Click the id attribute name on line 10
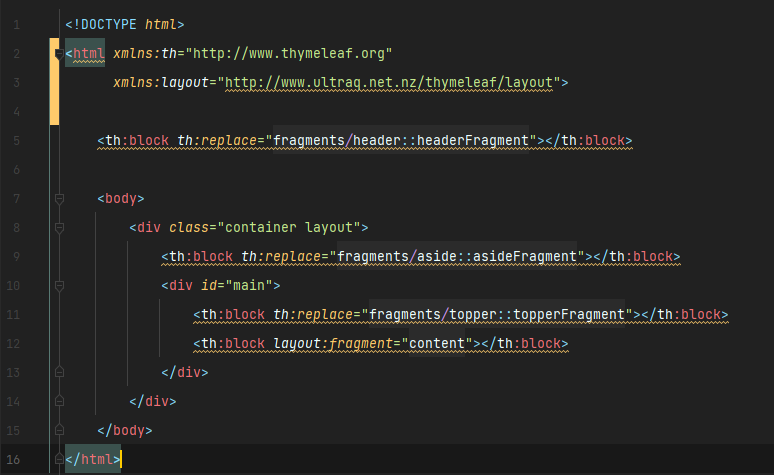The image size is (774, 475). coord(209,285)
